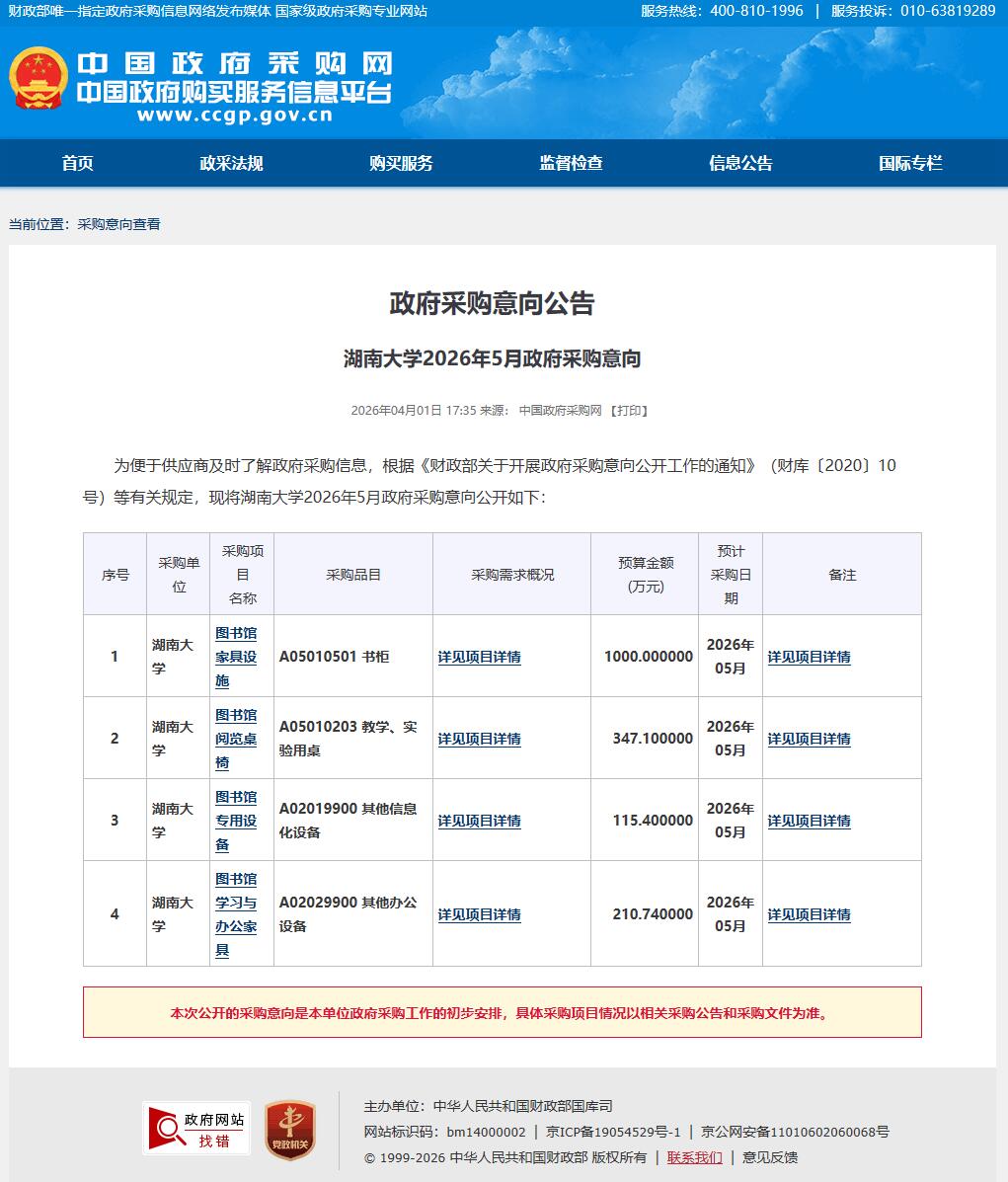Click the 序号 column header

tap(115, 575)
